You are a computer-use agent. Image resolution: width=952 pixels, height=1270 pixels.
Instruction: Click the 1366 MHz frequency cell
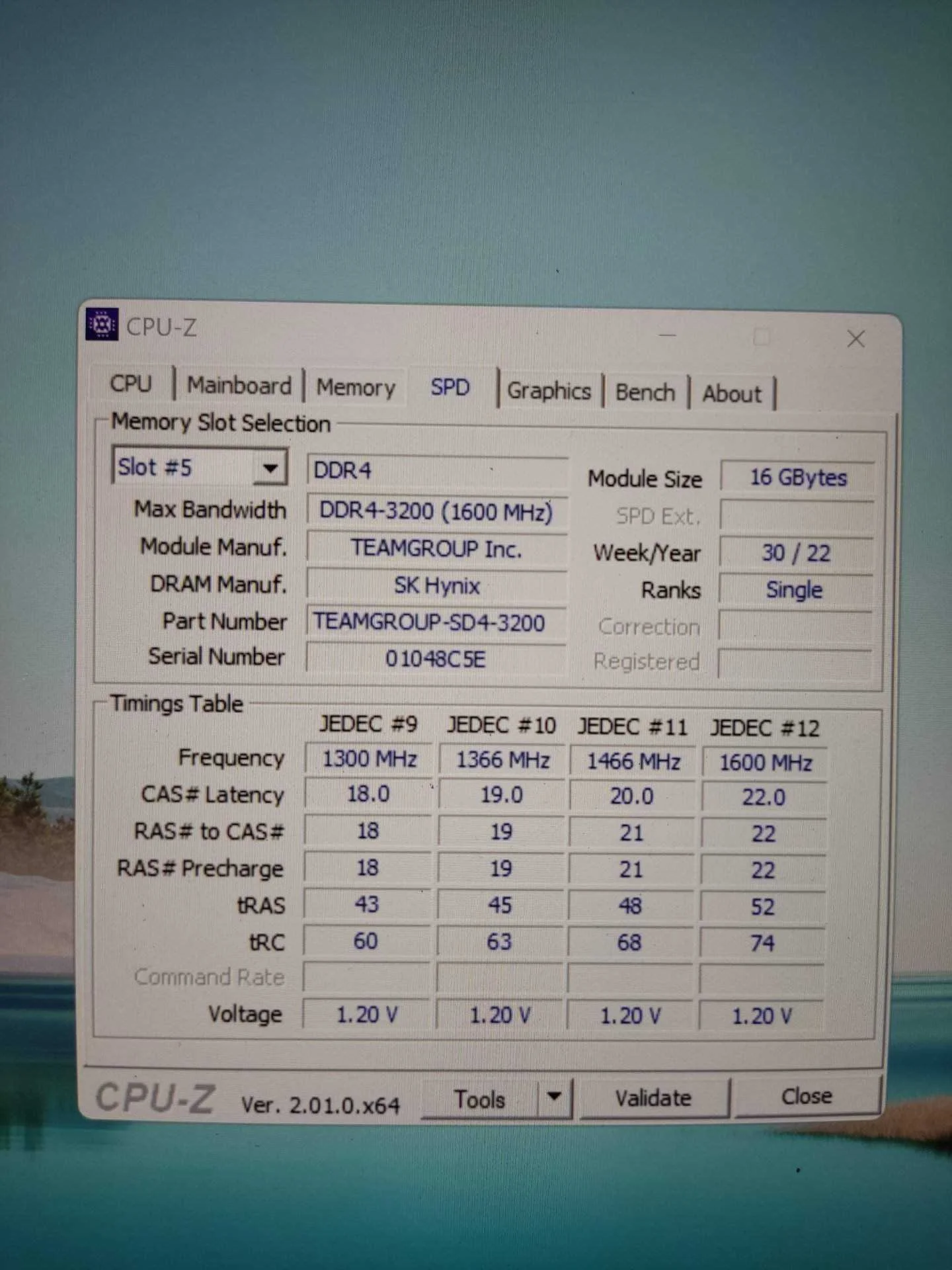502,760
